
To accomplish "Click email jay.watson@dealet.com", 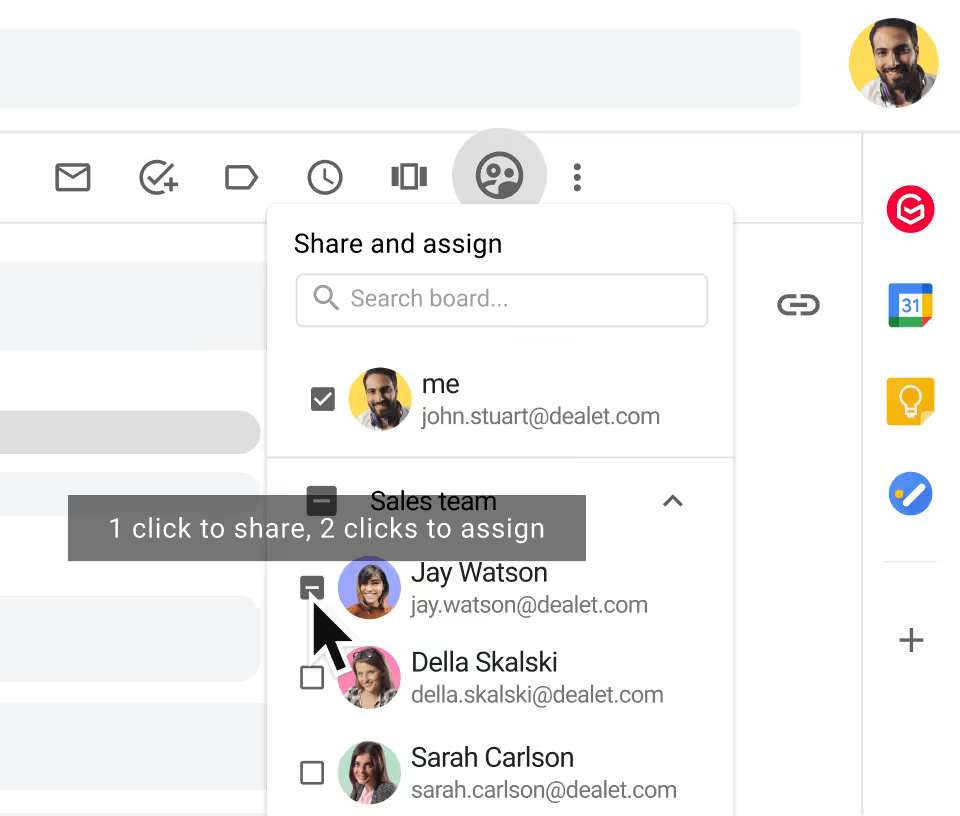I will 530,605.
